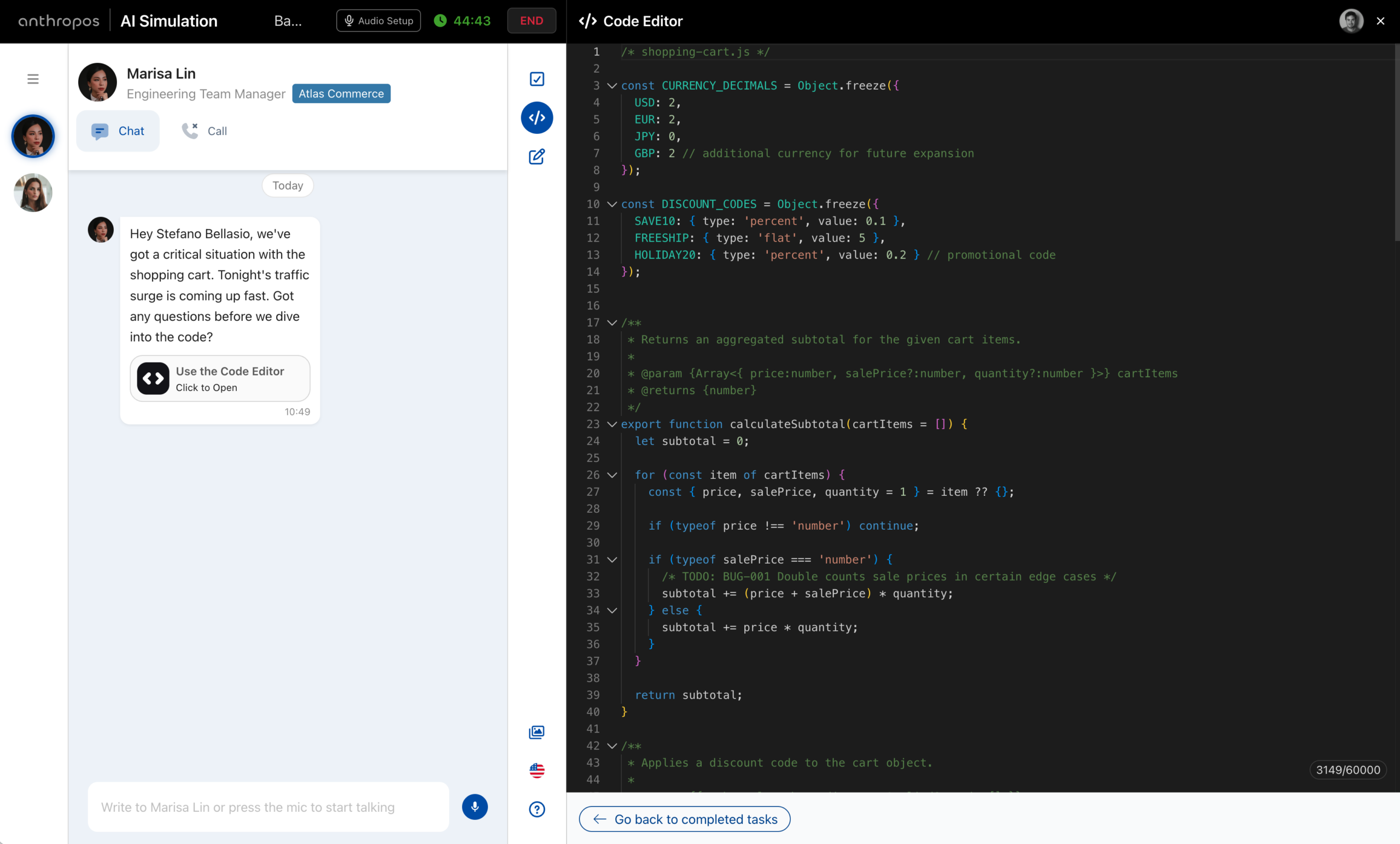
Task: Open Use the Code Editor card in chat
Action: pos(220,379)
